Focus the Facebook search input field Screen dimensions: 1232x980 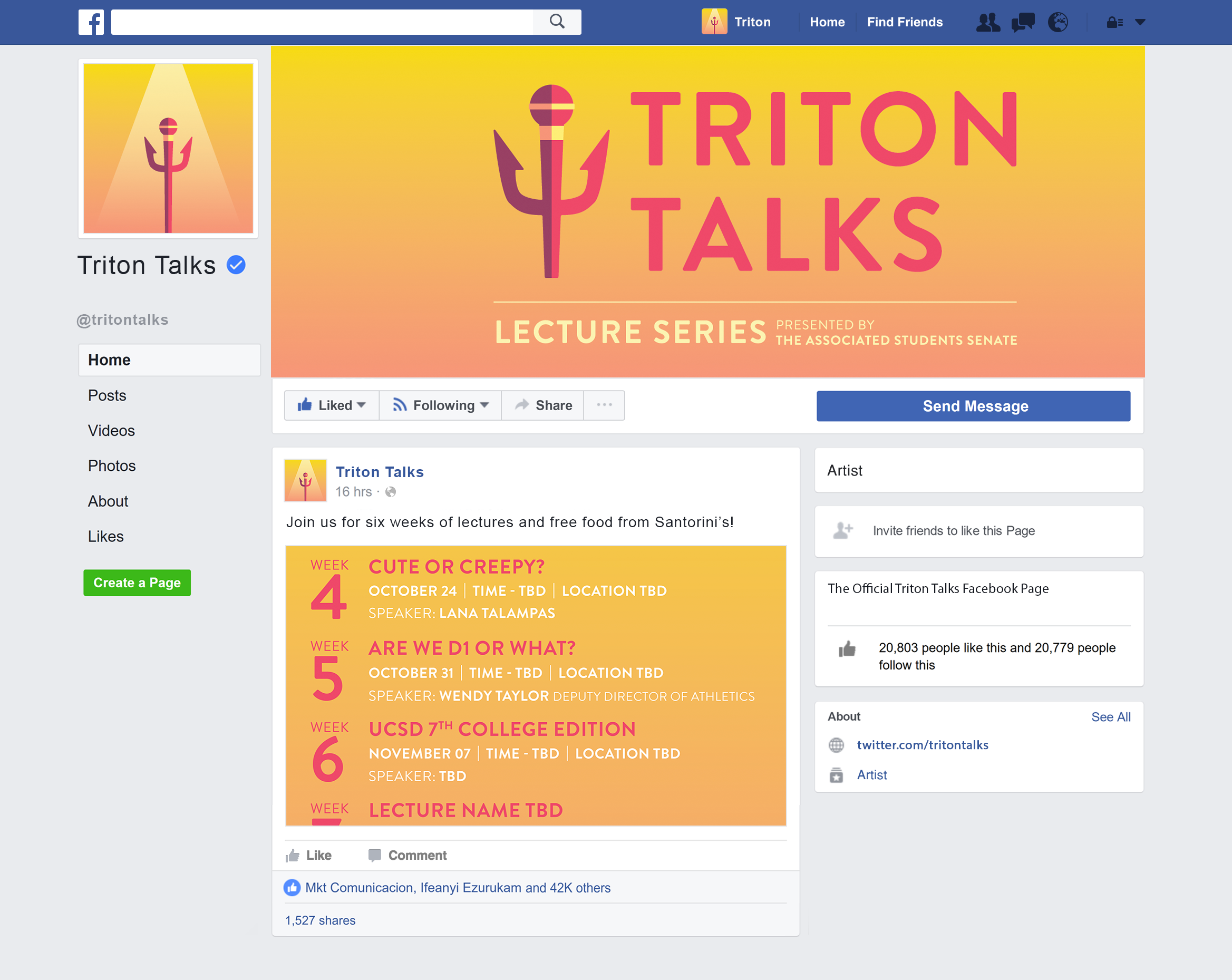[x=322, y=22]
